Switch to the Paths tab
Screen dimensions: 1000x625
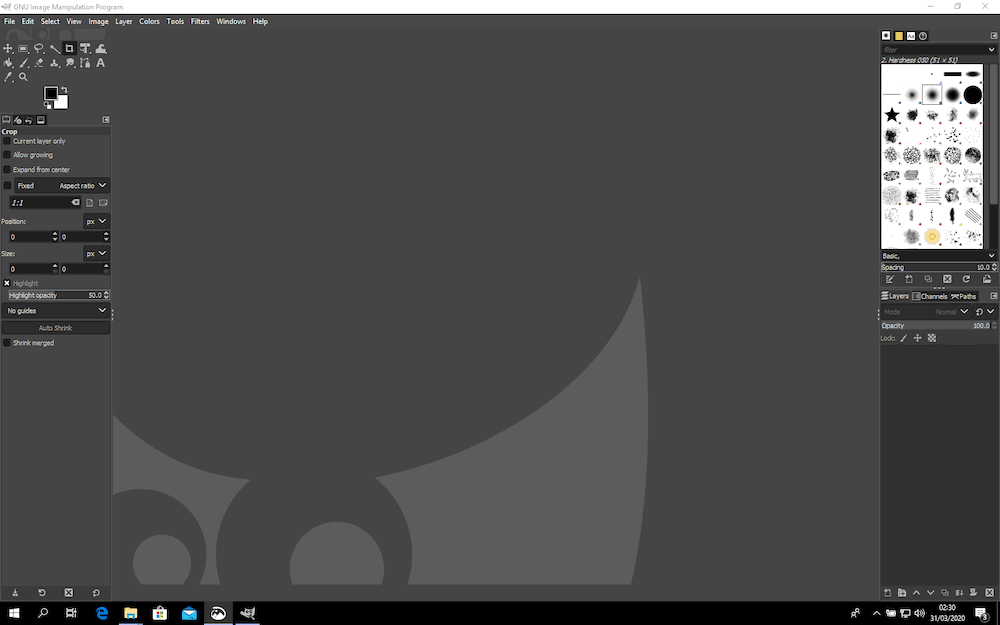click(964, 296)
